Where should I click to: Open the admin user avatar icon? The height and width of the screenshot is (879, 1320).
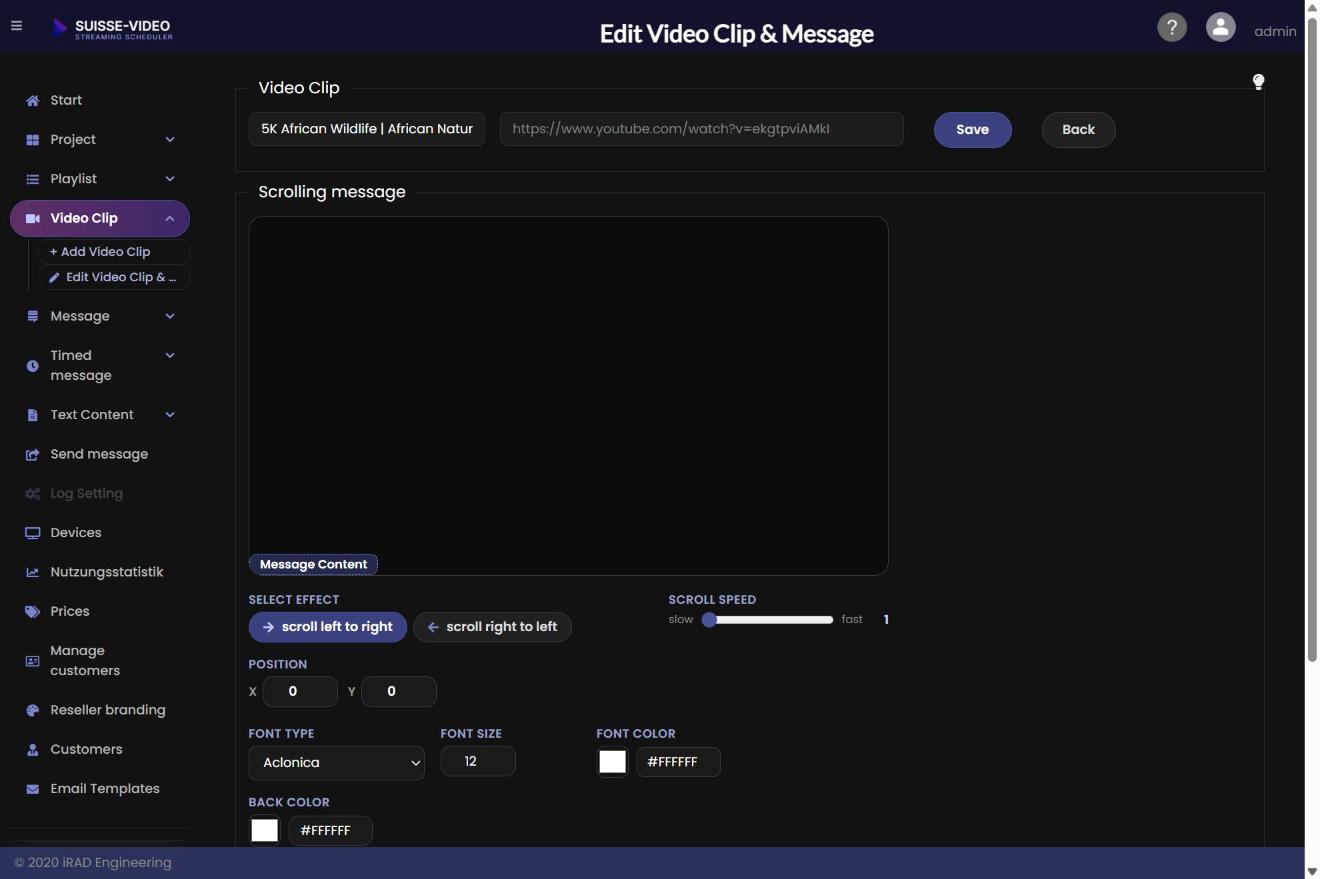1220,27
